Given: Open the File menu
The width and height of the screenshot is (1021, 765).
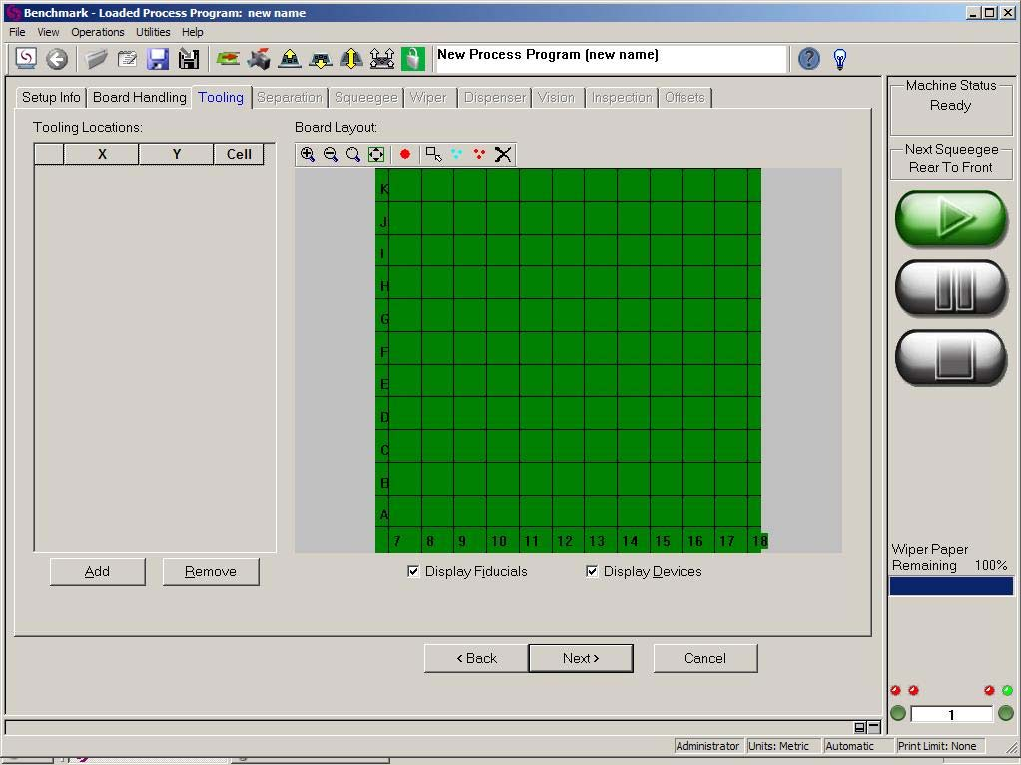Looking at the screenshot, I should (x=18, y=32).
